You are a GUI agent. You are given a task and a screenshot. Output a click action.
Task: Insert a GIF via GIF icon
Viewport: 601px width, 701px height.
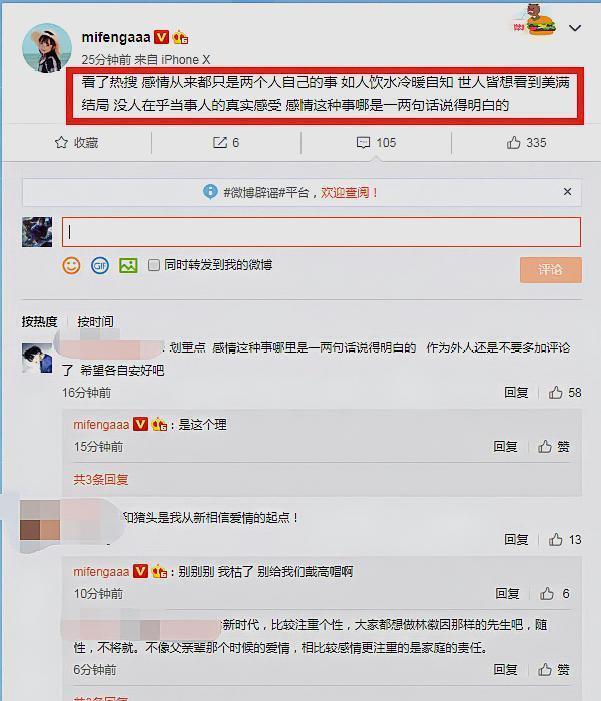[100, 266]
